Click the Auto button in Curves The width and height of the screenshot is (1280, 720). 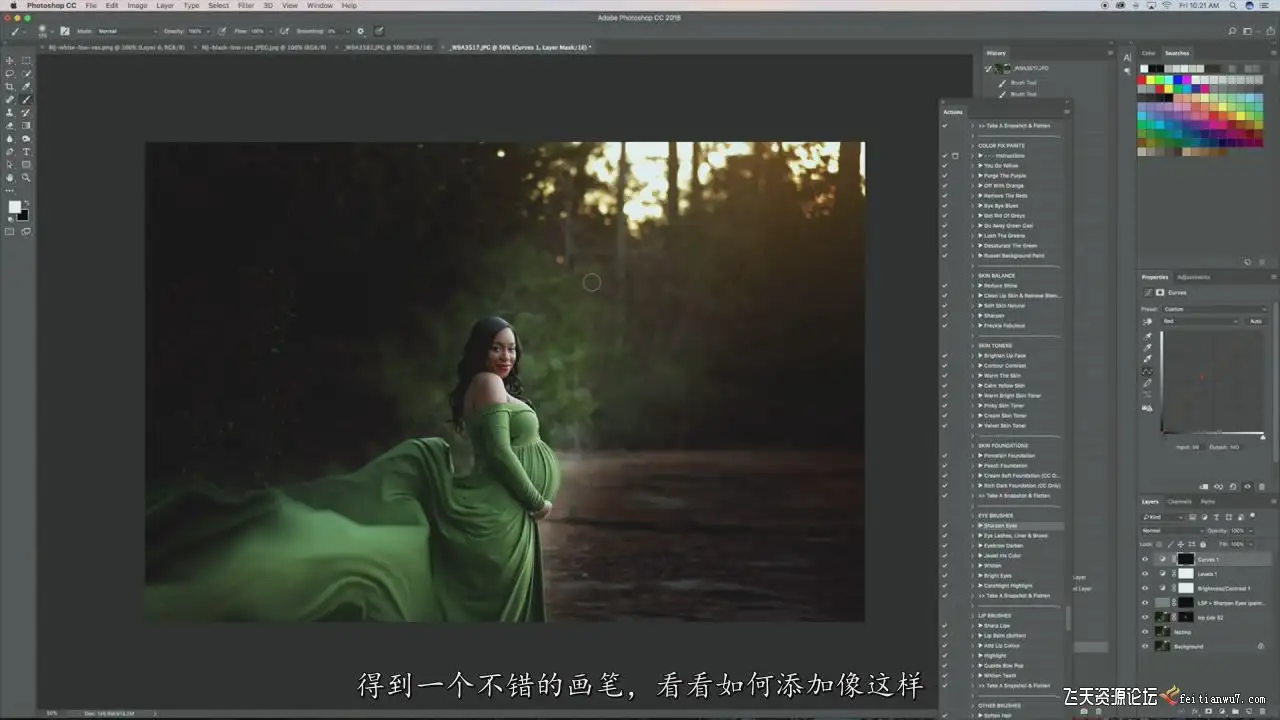click(1256, 321)
